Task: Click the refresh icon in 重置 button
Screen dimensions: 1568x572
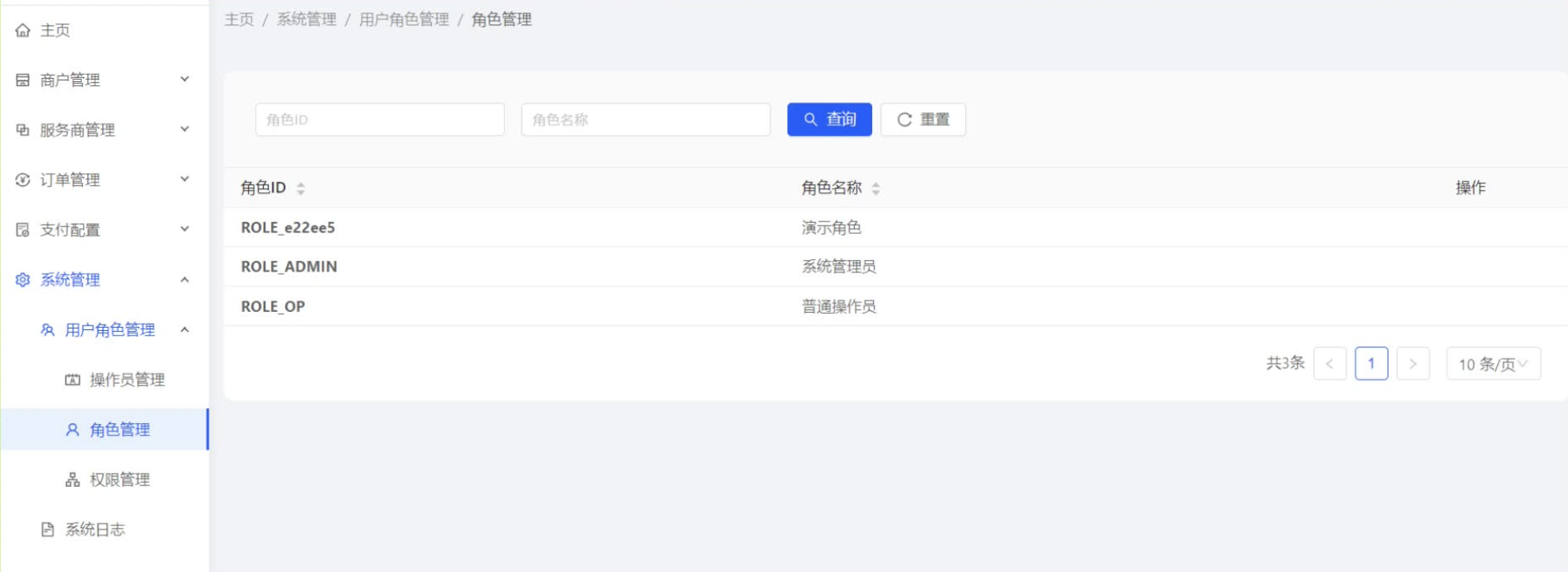Action: pyautogui.click(x=905, y=120)
